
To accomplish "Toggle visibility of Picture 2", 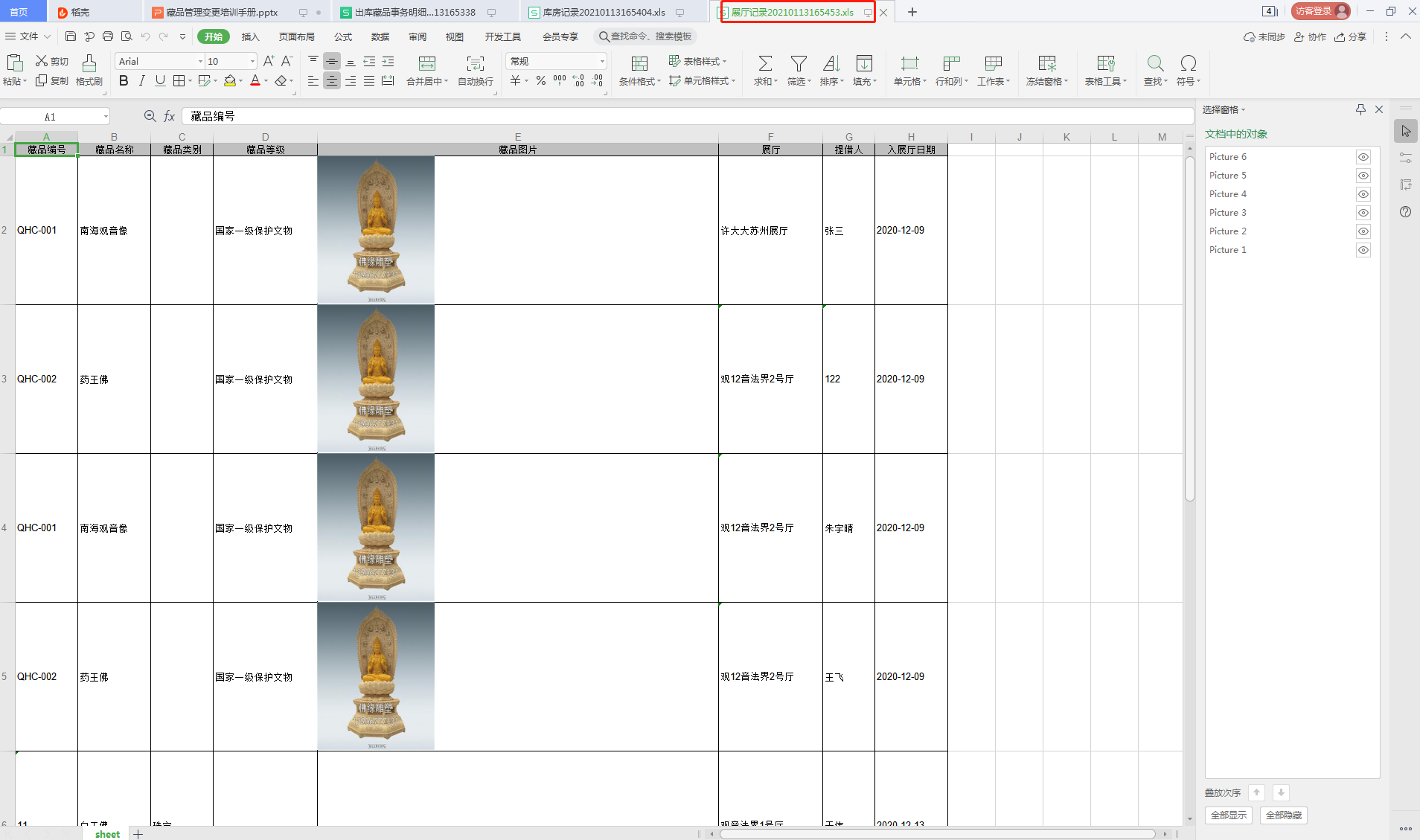I will click(1363, 231).
